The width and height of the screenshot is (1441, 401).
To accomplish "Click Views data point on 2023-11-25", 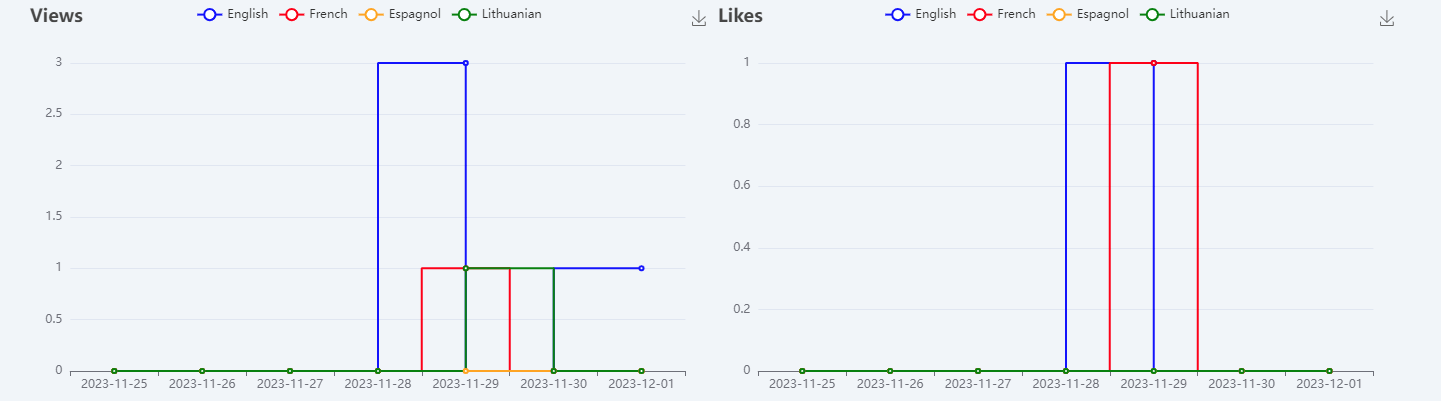I will point(114,371).
